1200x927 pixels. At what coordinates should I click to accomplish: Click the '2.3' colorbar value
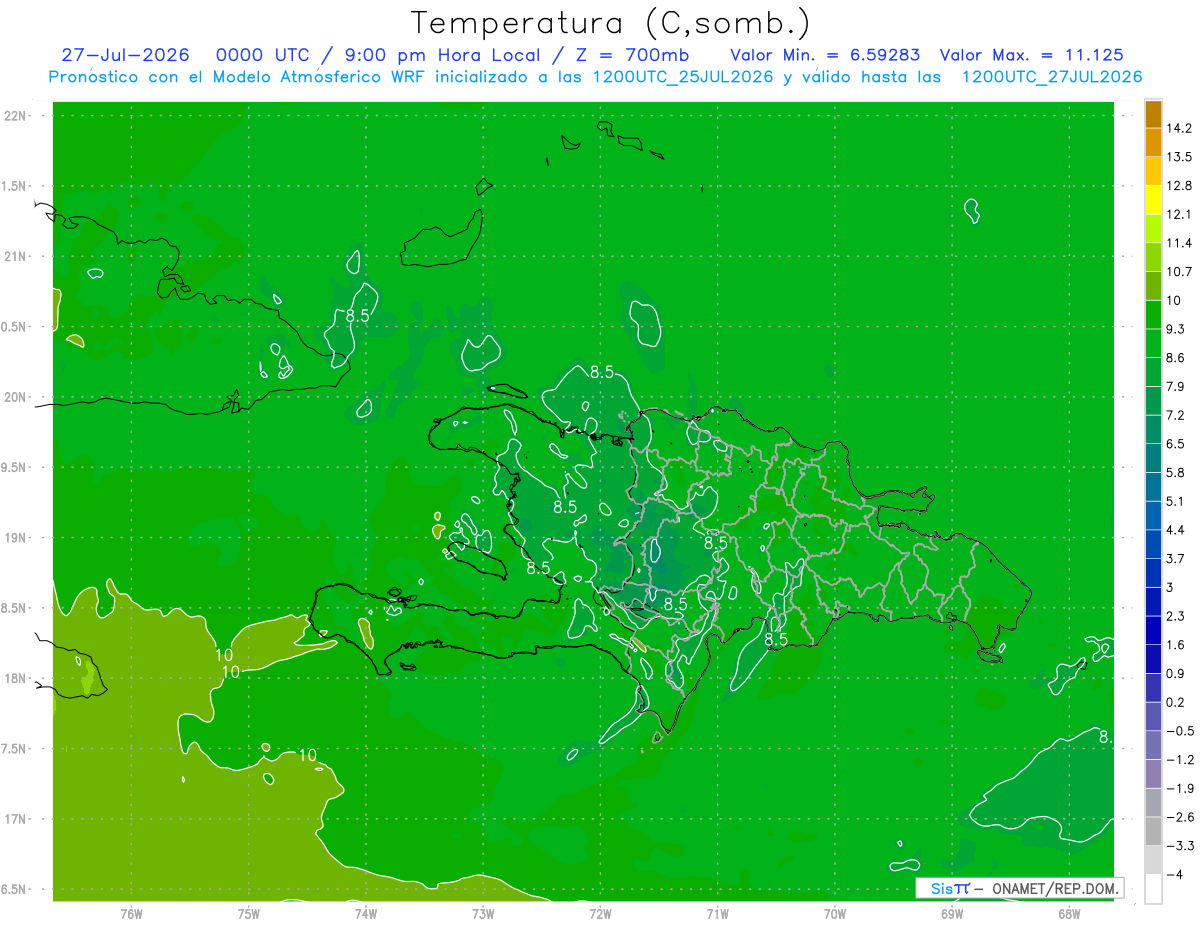click(x=1176, y=615)
